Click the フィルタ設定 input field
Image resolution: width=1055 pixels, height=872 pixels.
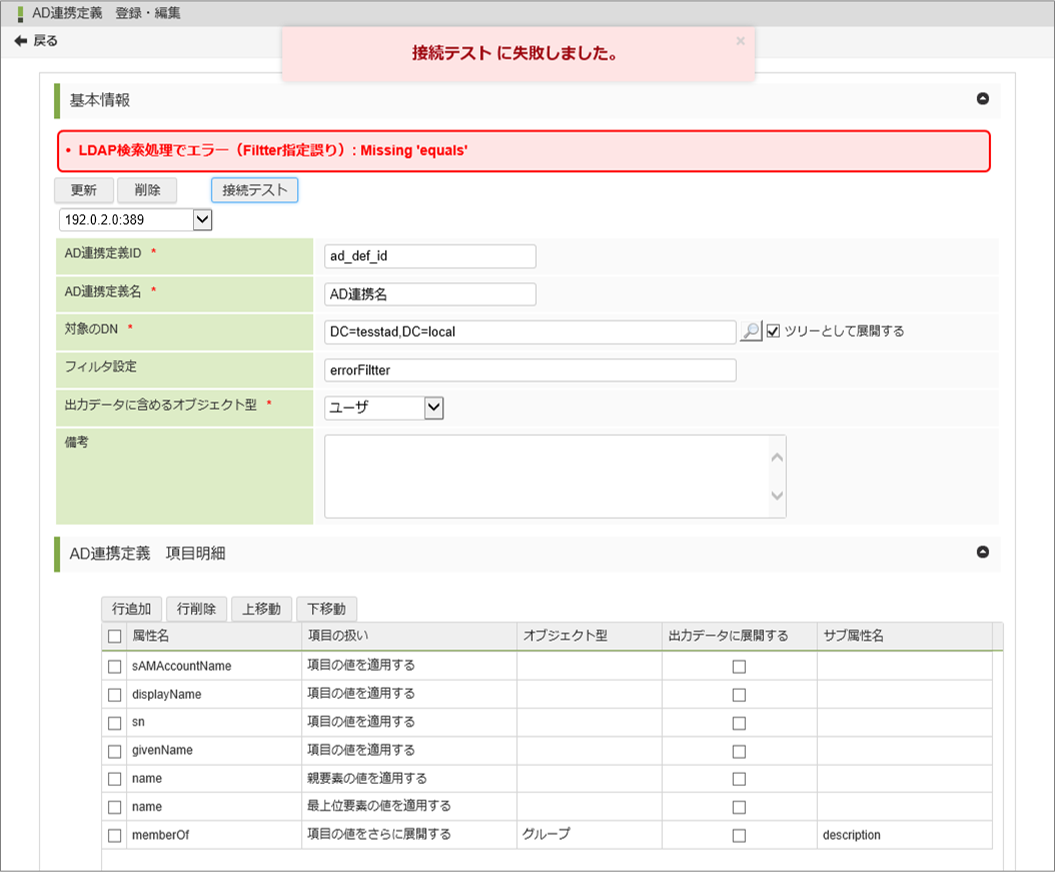coord(530,370)
